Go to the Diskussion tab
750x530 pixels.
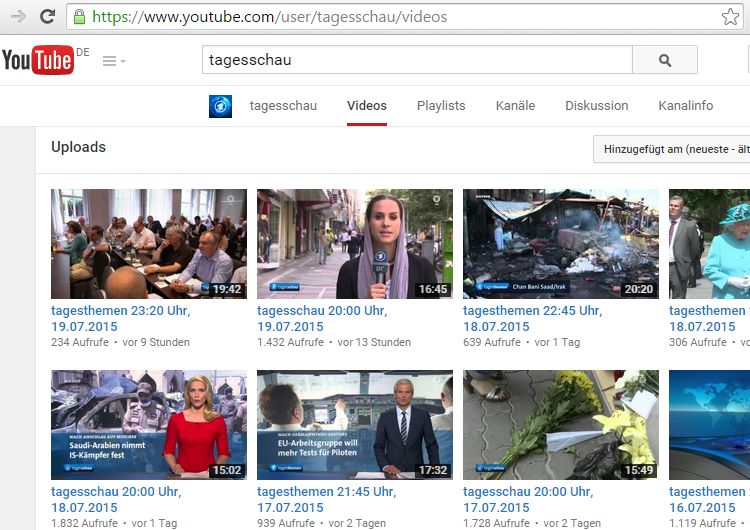(596, 106)
